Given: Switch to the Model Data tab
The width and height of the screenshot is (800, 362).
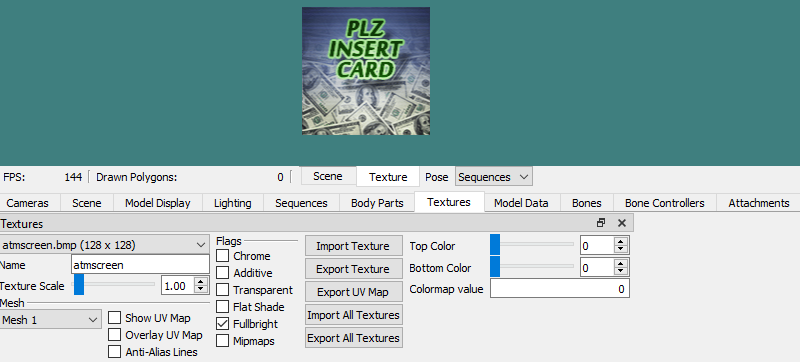Looking at the screenshot, I should [x=521, y=203].
